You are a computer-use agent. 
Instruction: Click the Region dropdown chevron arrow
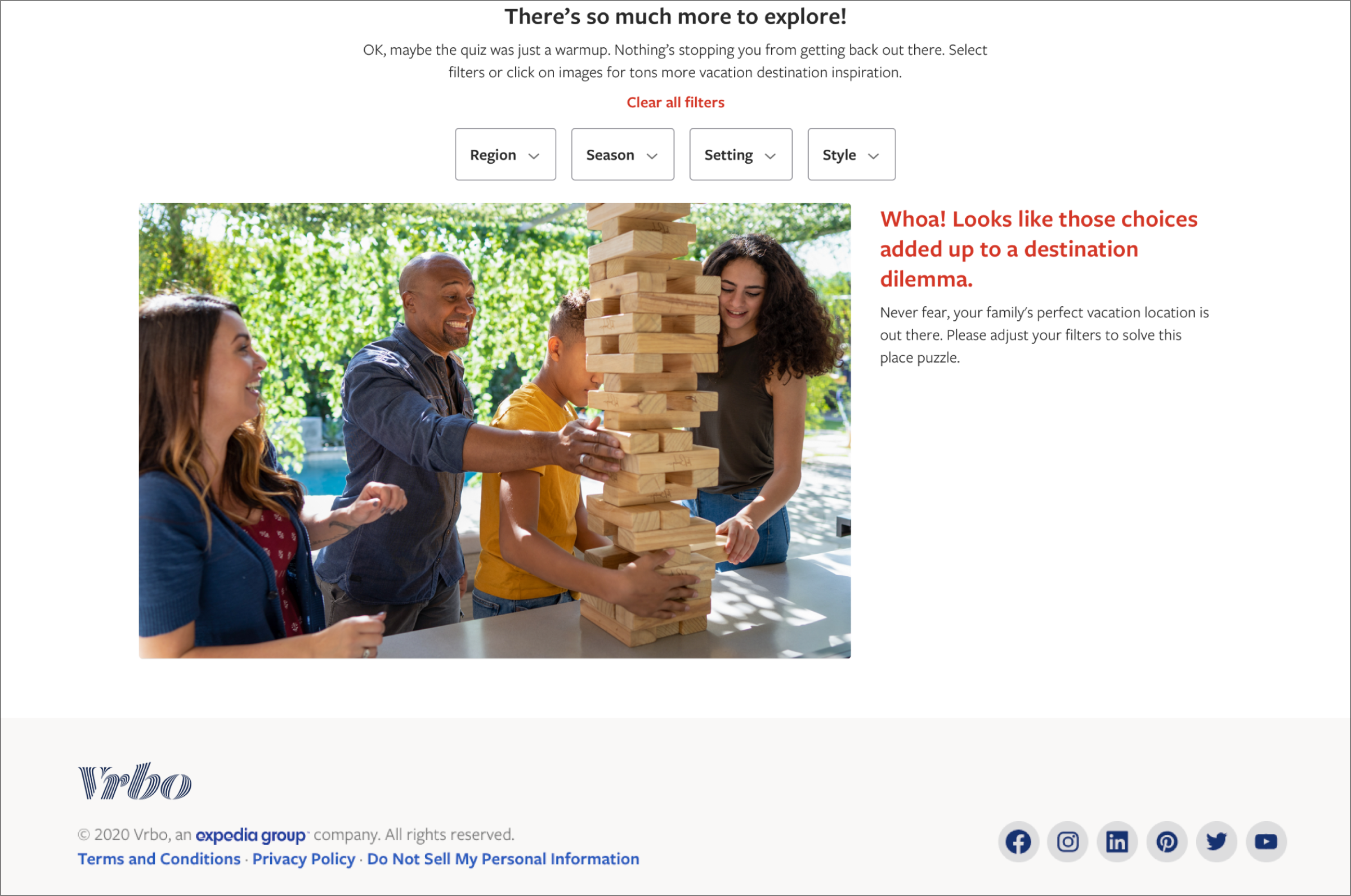[534, 156]
